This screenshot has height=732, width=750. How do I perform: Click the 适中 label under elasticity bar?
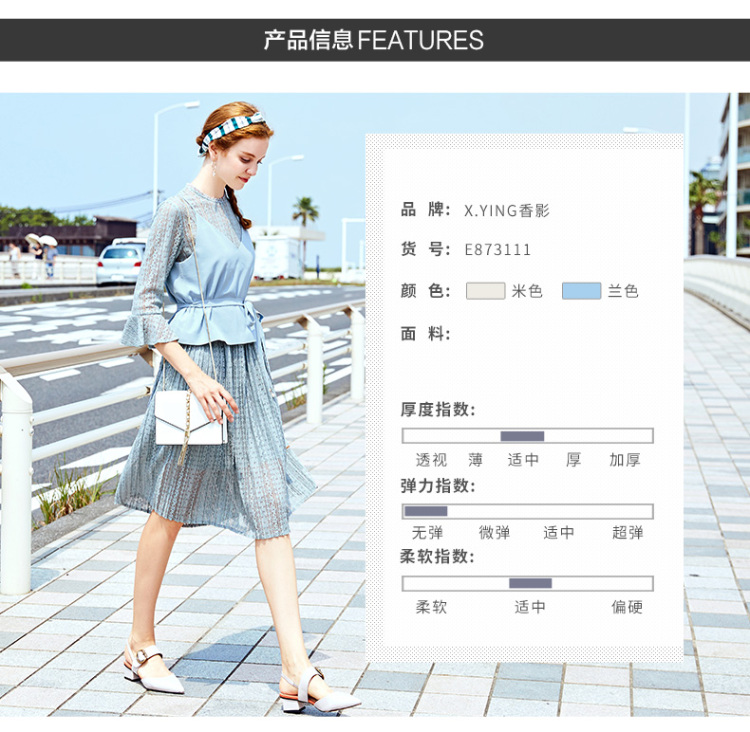[559, 532]
